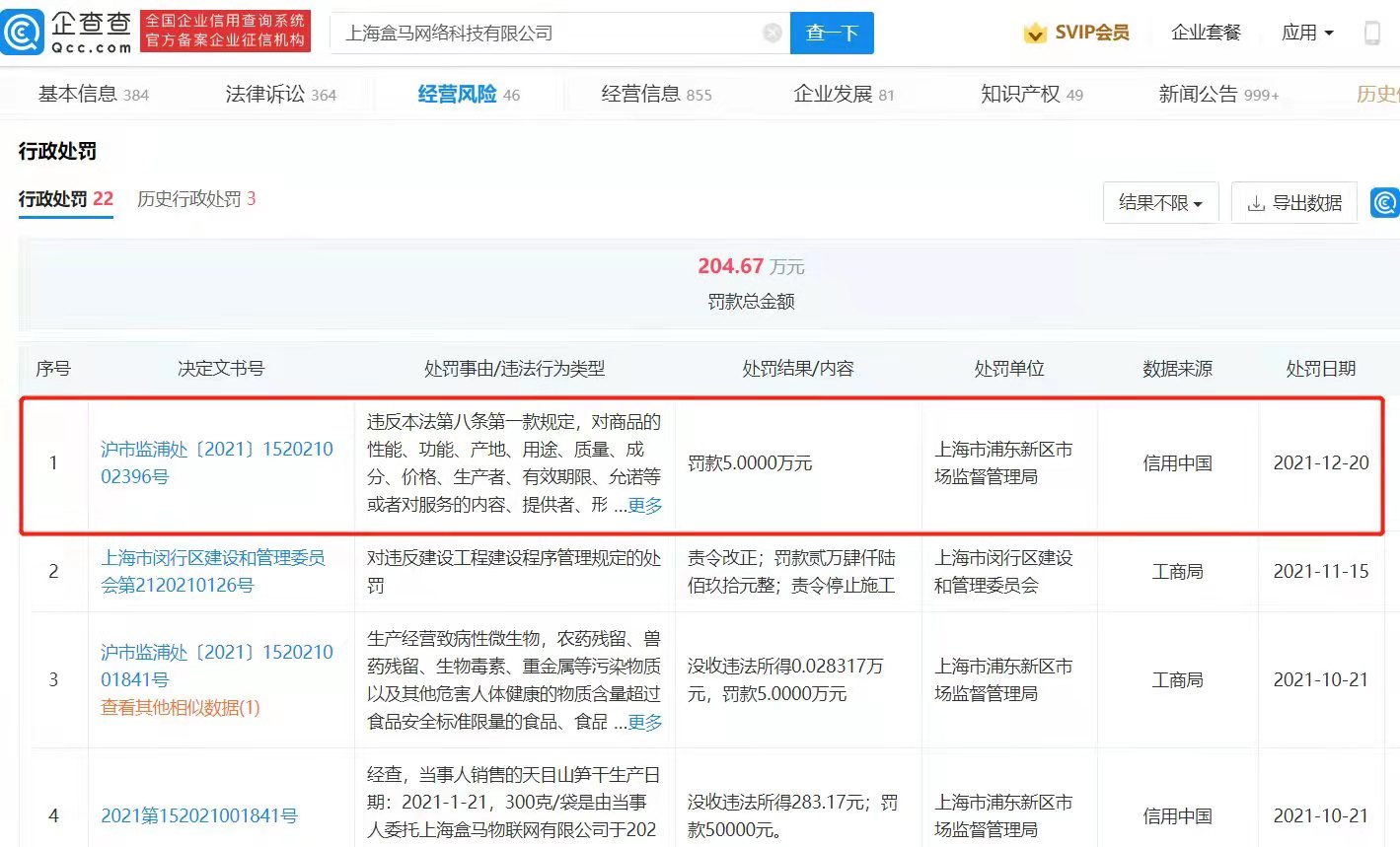The width and height of the screenshot is (1400, 847).
Task: Click the 处罚事由/违法行为类型 column header
Action: 514,369
